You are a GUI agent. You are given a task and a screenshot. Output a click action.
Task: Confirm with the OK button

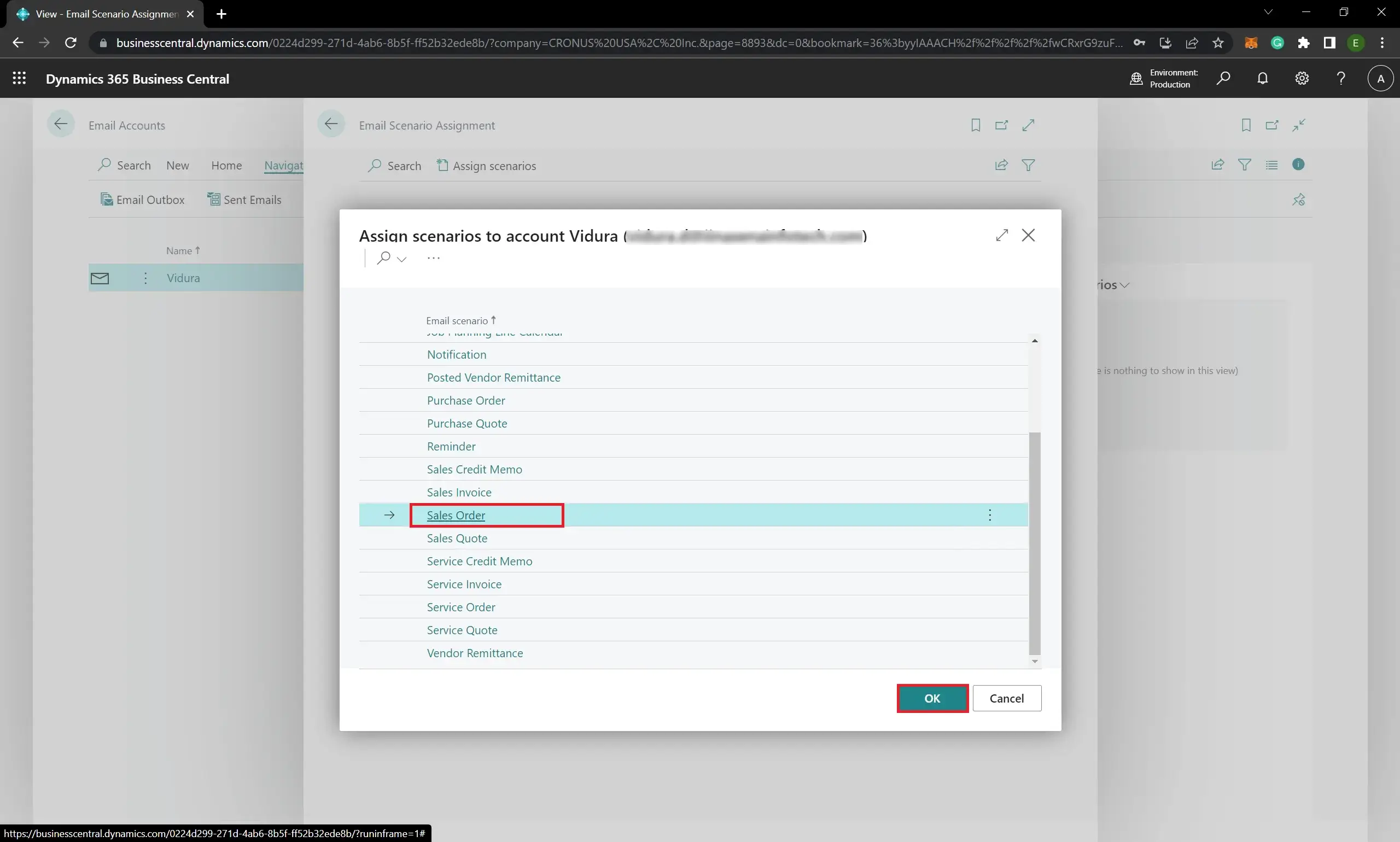click(x=932, y=698)
